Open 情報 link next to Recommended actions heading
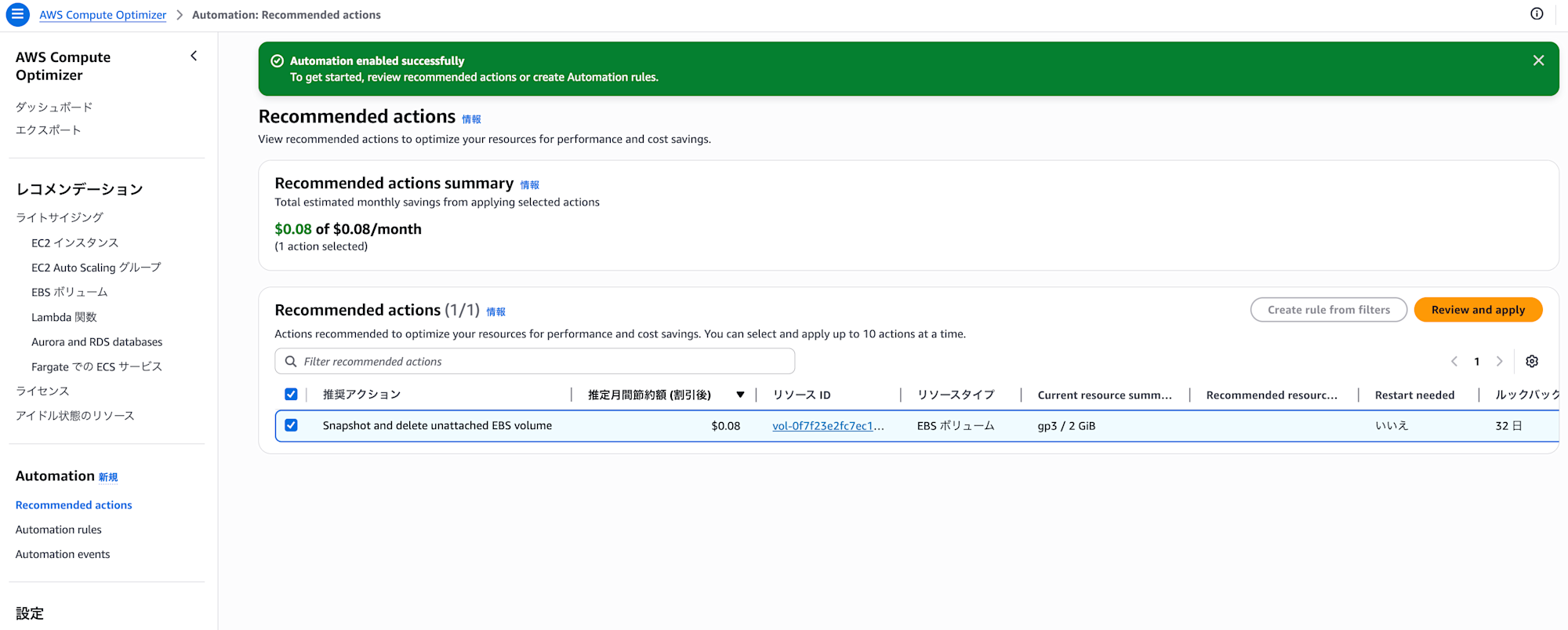Screen dimensions: 1568x630 471,119
